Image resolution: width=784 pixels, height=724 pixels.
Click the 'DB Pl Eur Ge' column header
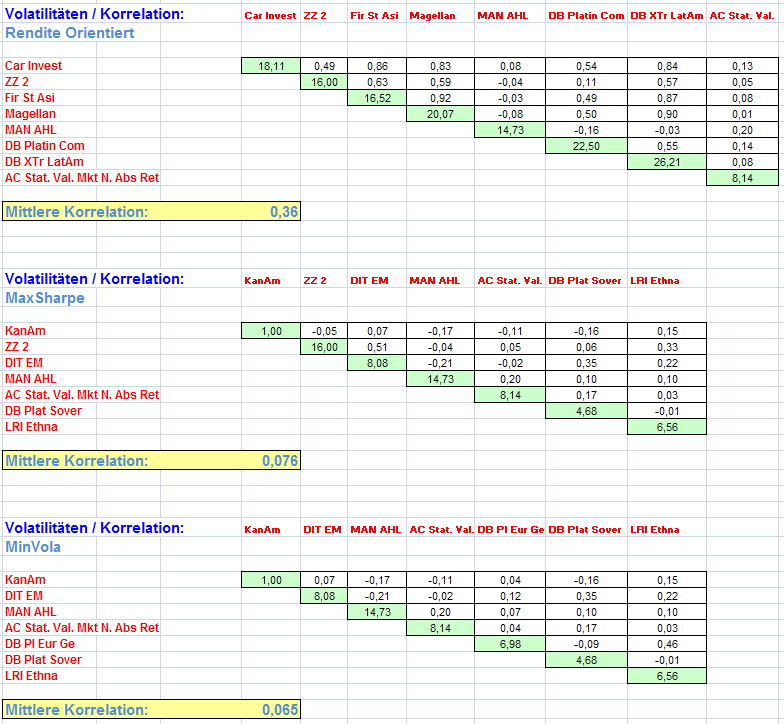coord(510,530)
